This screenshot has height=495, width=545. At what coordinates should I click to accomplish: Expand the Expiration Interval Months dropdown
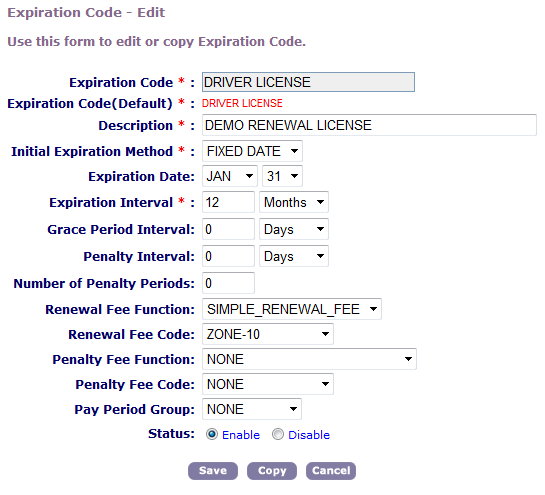294,202
